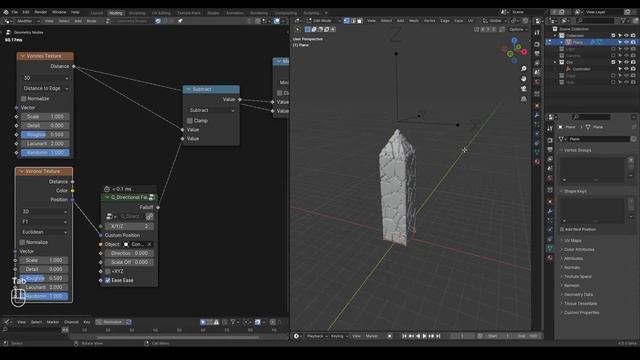640x360 pixels.
Task: Click the X/Y/Z axis field in falloff node
Action: point(129,226)
